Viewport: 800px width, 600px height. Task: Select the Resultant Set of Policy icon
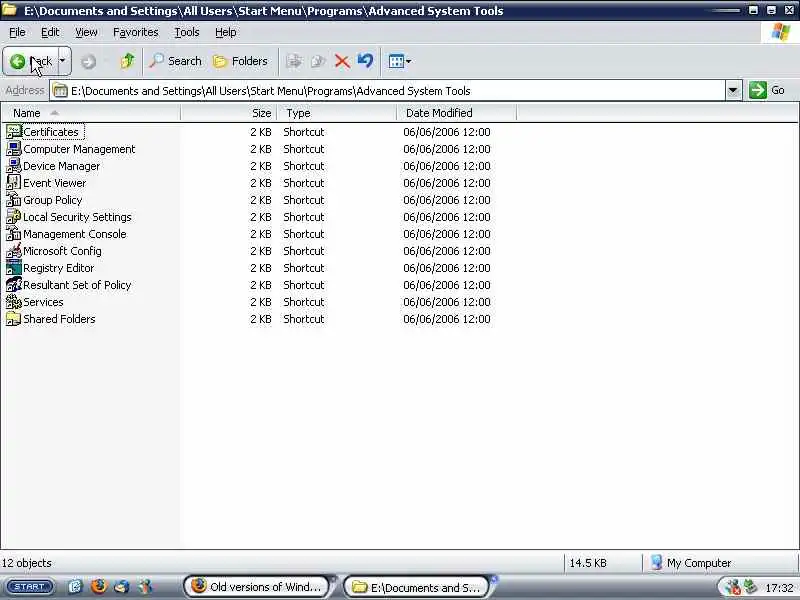[x=14, y=285]
